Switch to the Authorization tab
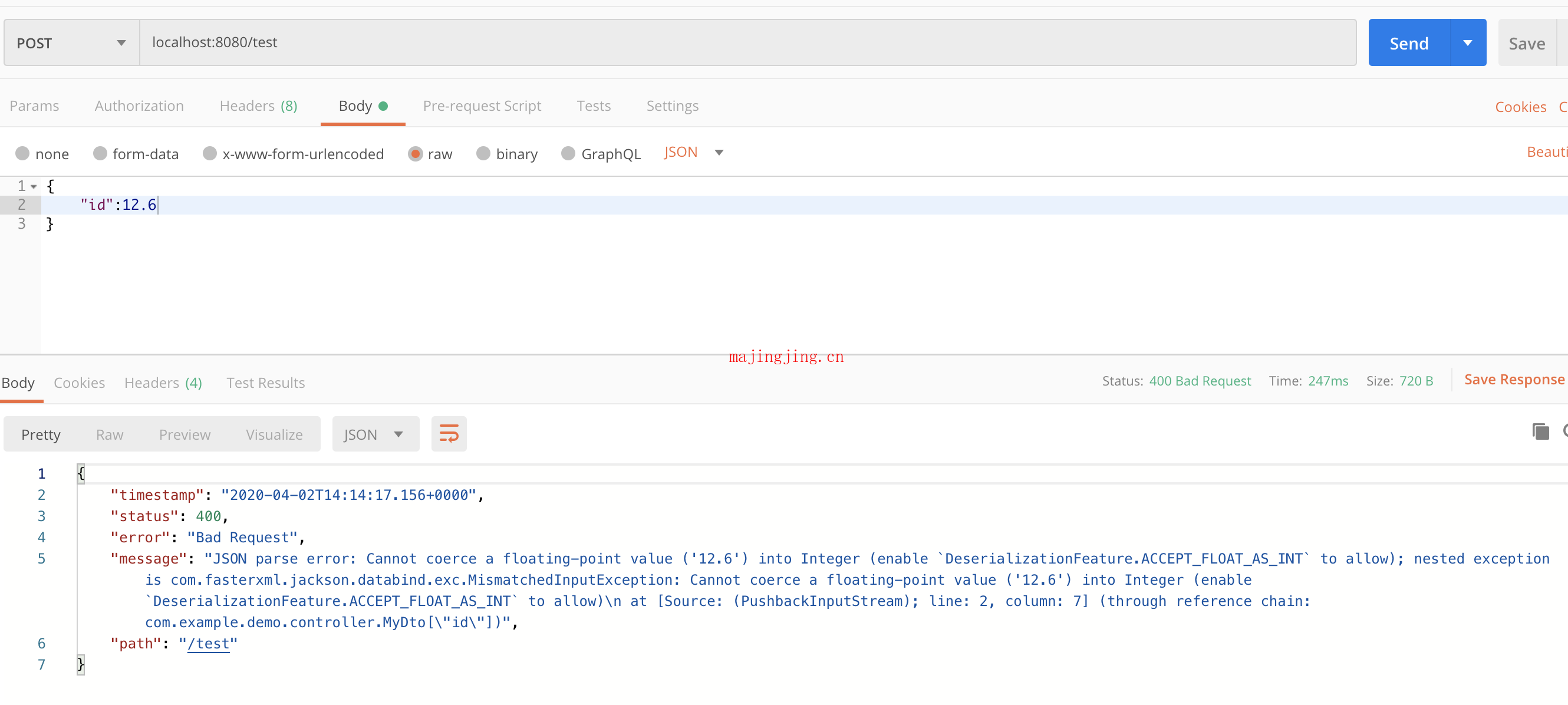 click(x=139, y=106)
